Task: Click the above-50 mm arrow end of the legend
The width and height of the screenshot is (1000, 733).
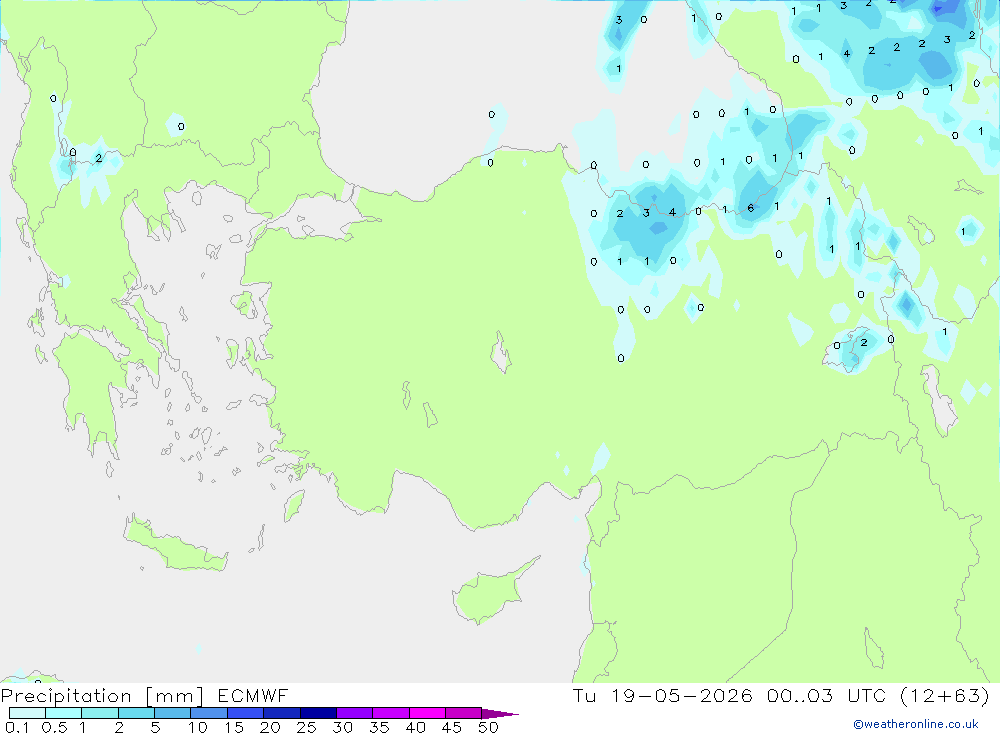Action: pos(499,713)
